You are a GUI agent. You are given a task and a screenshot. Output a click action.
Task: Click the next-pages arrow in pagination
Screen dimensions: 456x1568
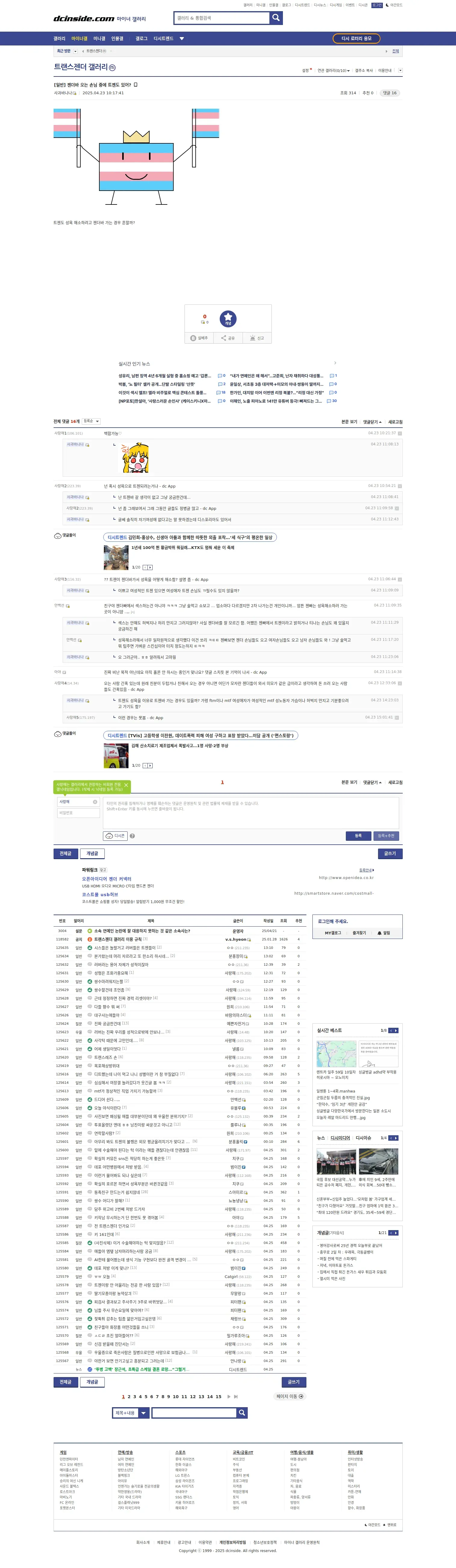[229, 1397]
